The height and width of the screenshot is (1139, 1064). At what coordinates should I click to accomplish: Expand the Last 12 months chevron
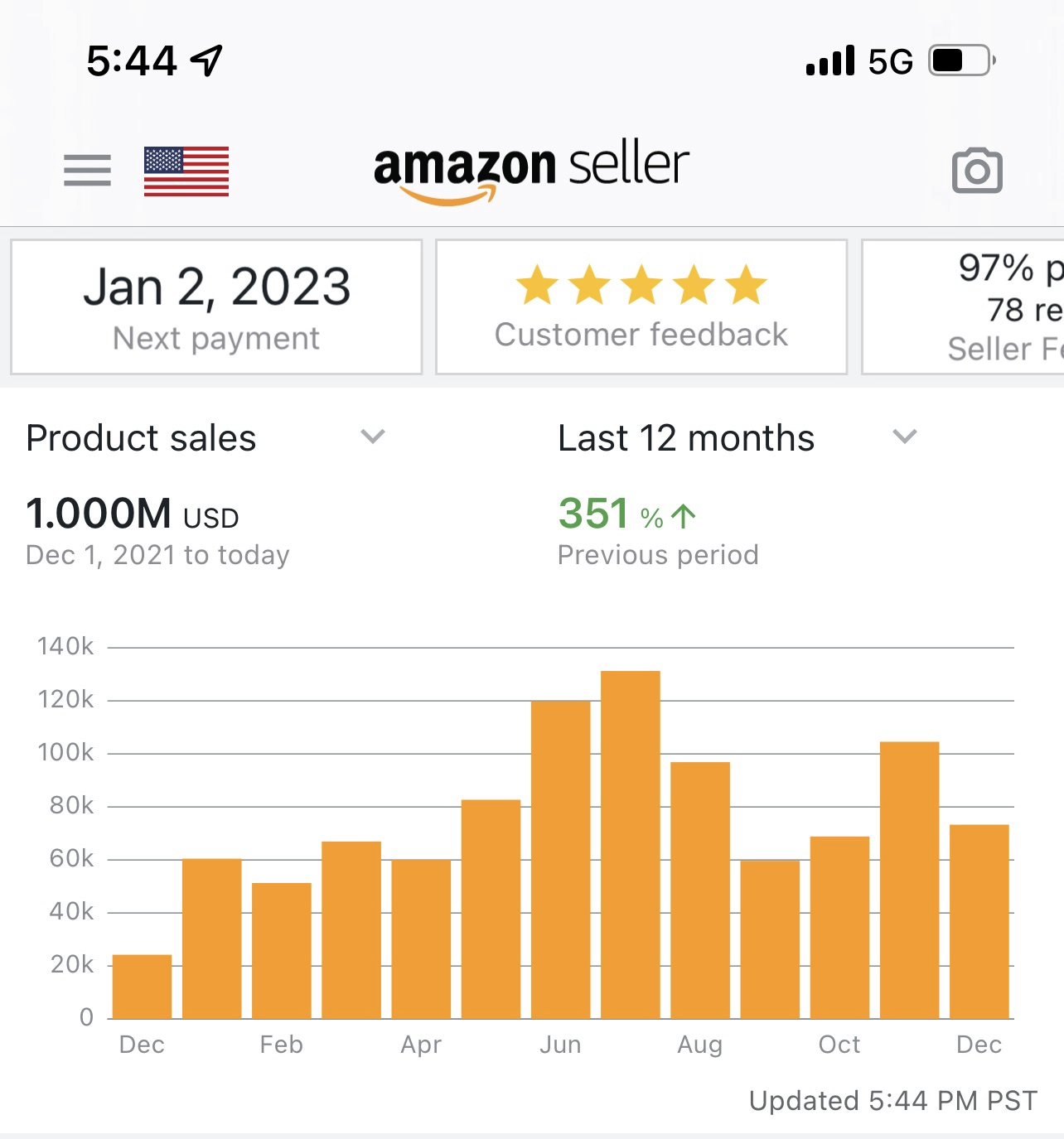pyautogui.click(x=905, y=437)
